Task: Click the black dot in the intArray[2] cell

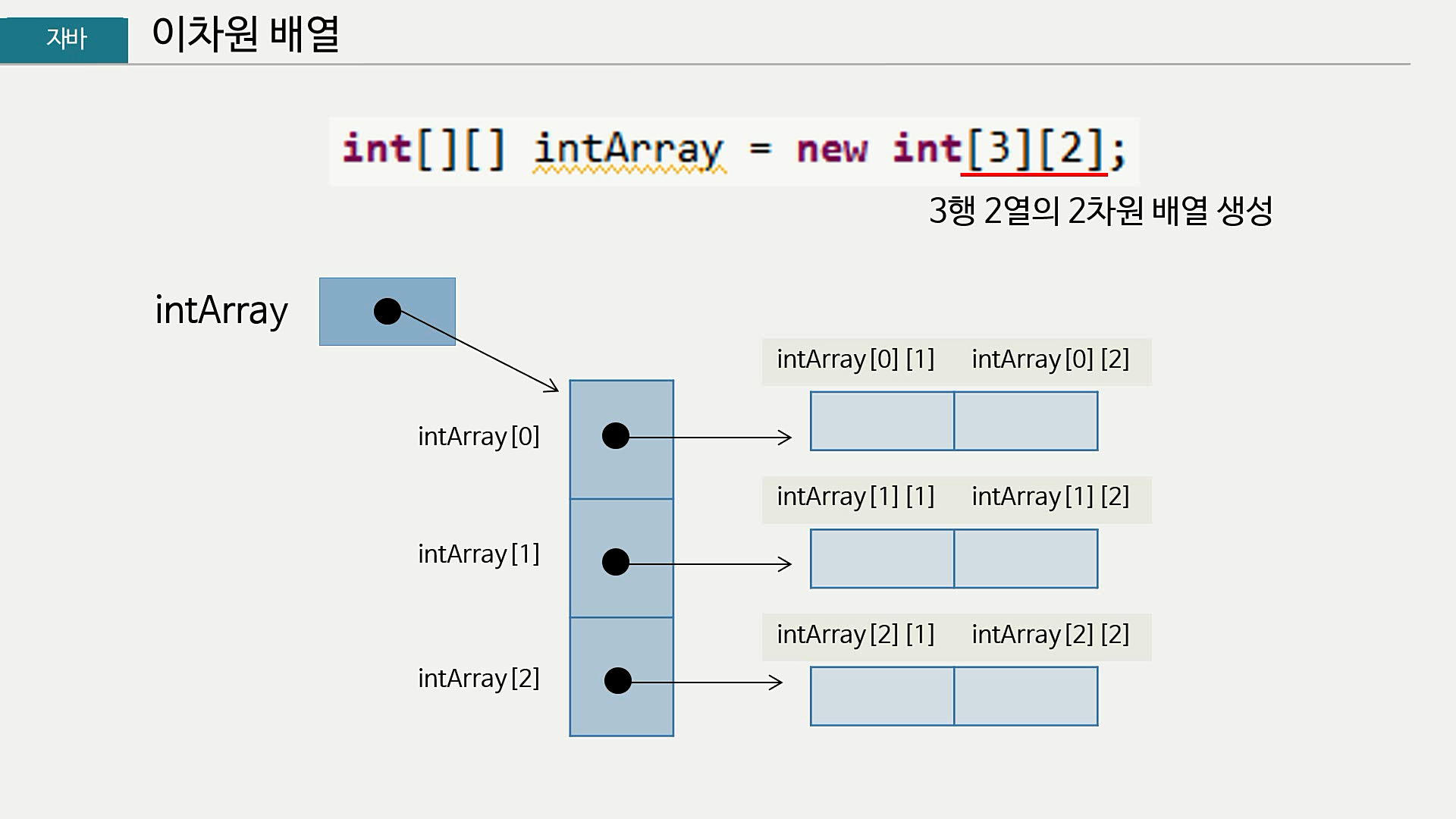Action: (x=617, y=680)
